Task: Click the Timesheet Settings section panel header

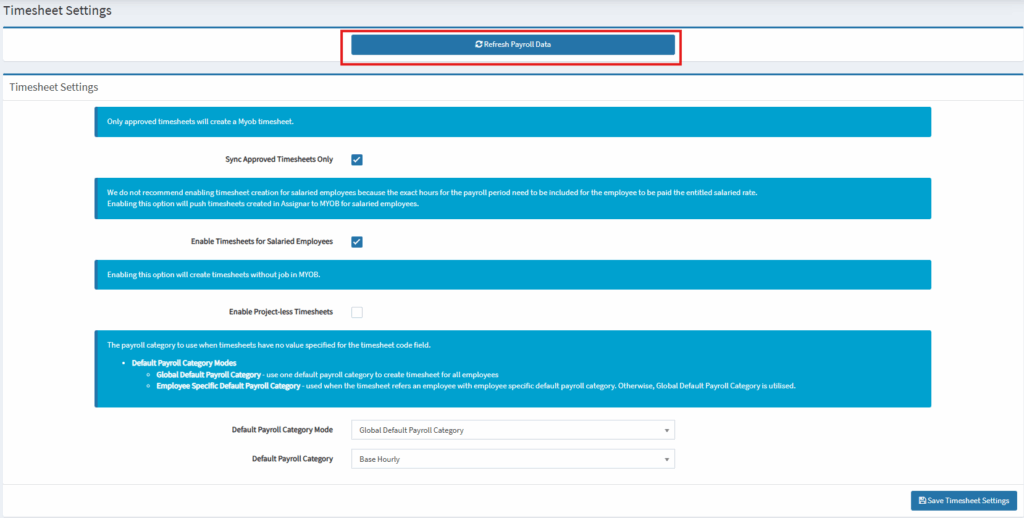Action: [x=53, y=87]
